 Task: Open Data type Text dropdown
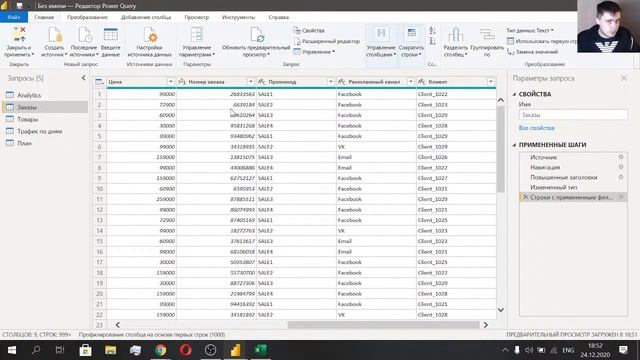(x=530, y=31)
